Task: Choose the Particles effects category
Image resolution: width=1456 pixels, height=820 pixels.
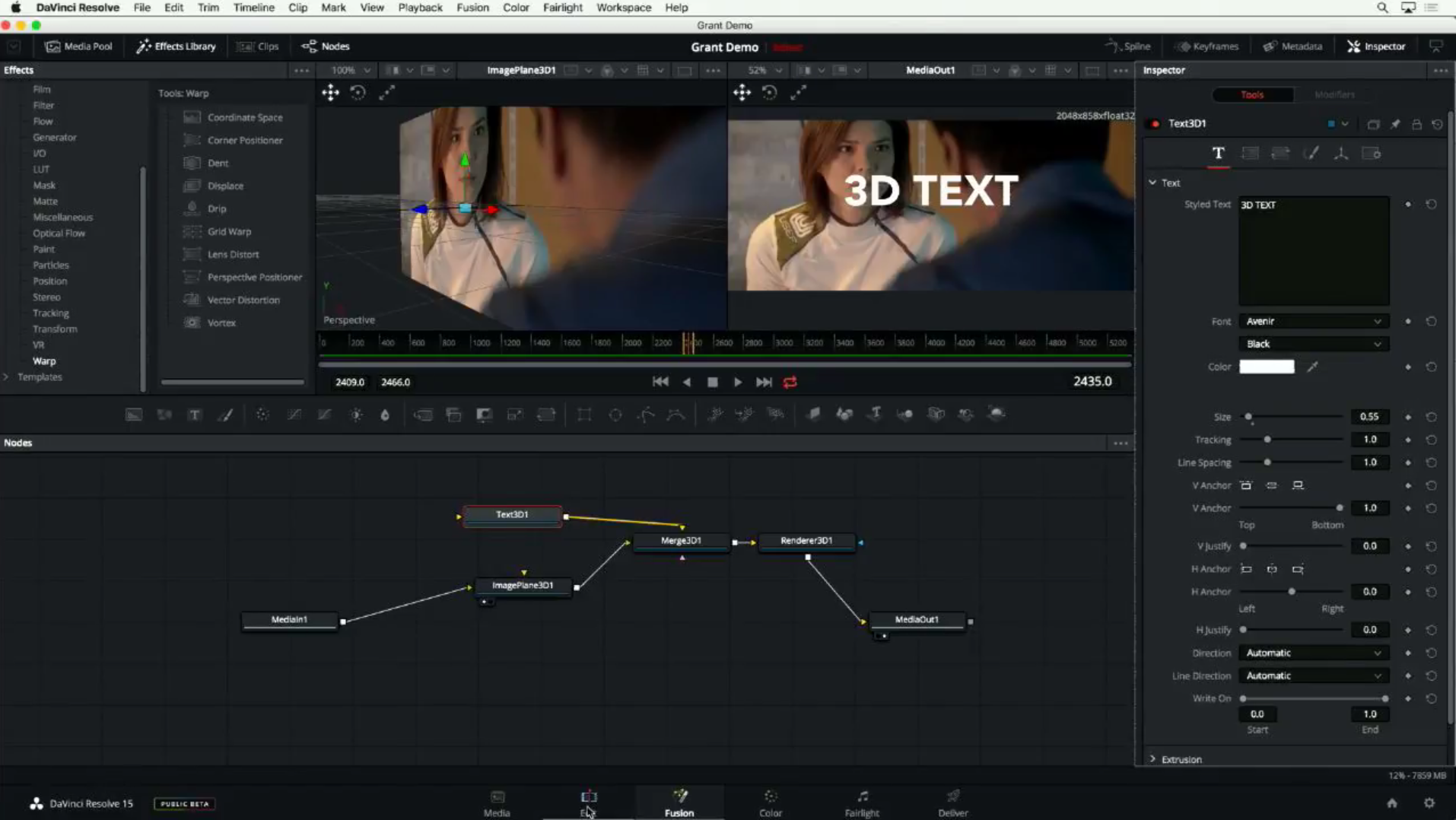Action: click(51, 265)
